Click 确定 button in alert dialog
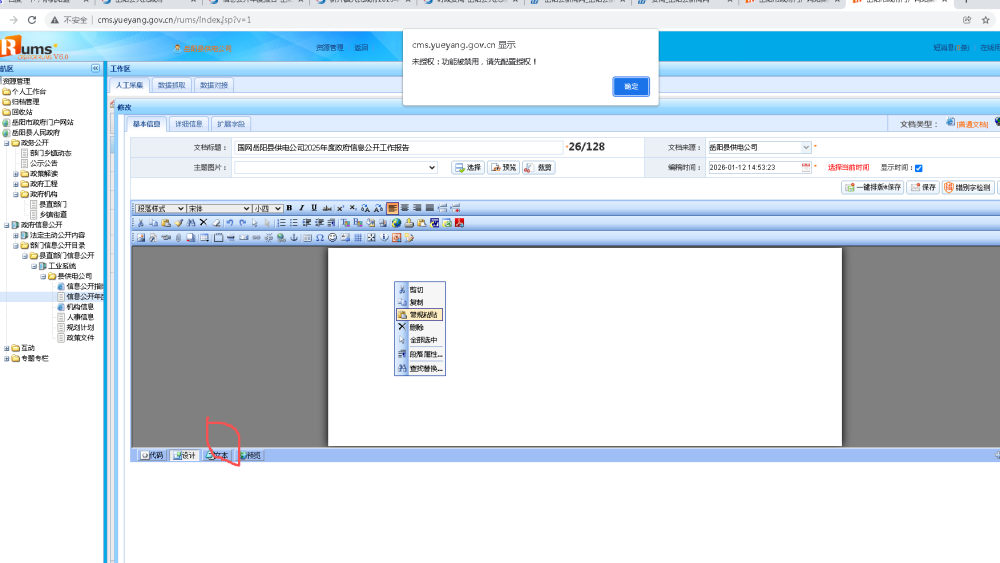The width and height of the screenshot is (1000, 563). (x=630, y=87)
